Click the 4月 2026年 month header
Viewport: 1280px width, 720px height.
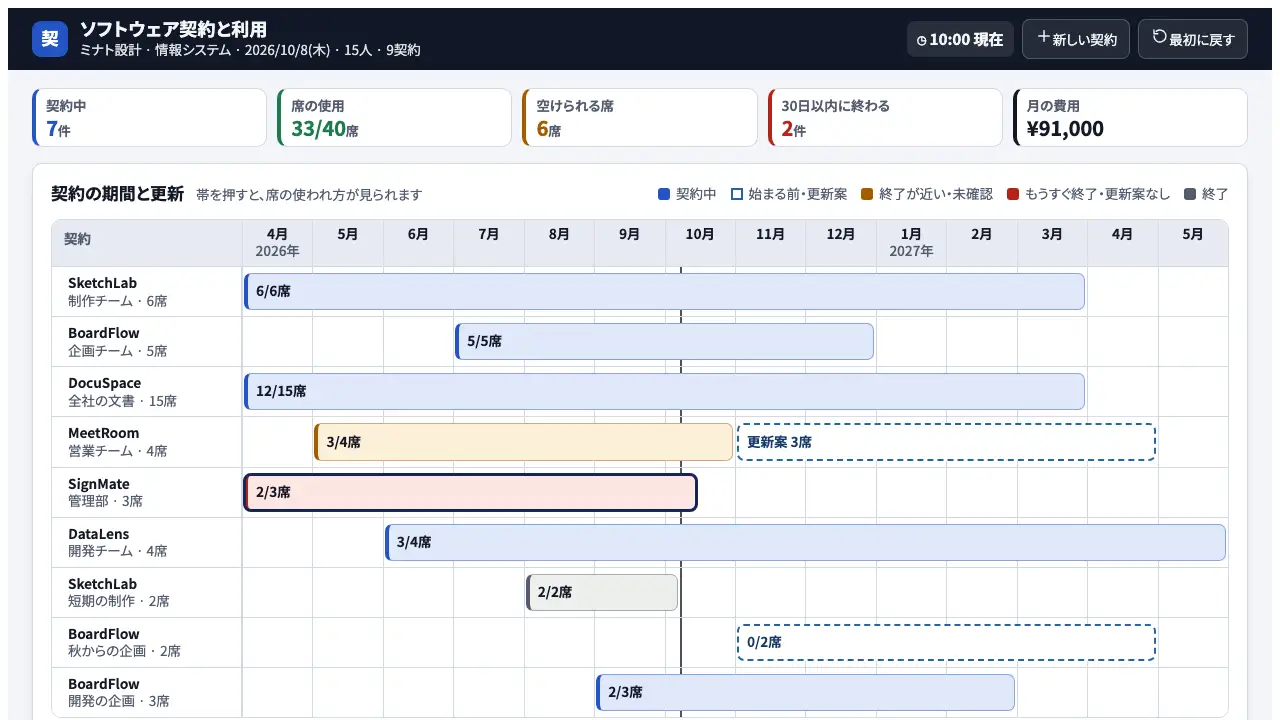[x=277, y=243]
